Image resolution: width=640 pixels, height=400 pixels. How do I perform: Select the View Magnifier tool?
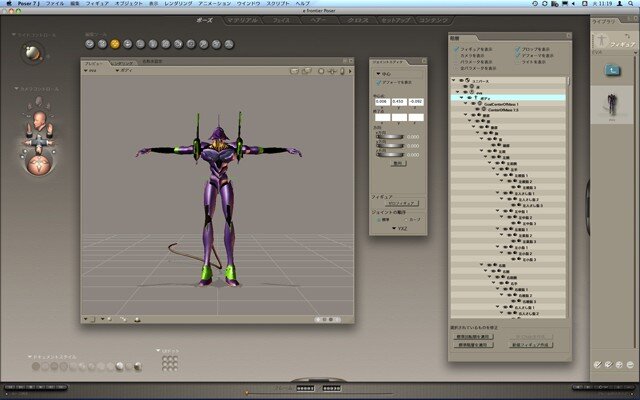(204, 44)
